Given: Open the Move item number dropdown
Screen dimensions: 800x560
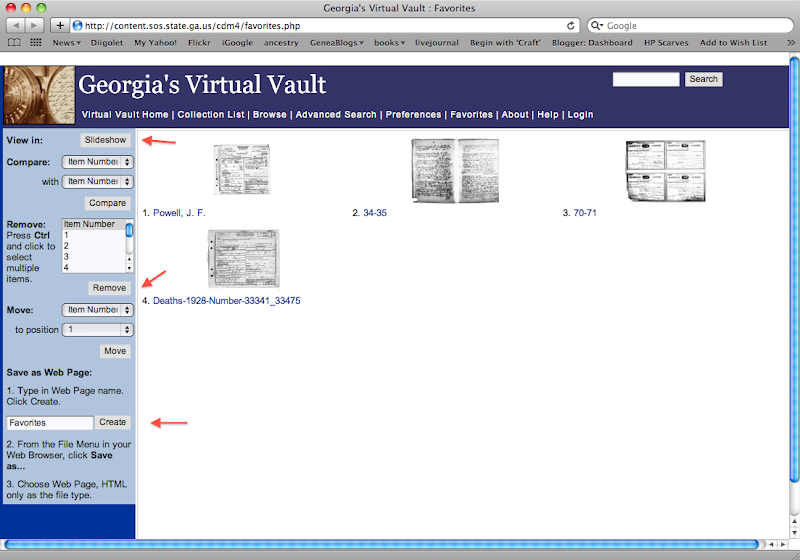Looking at the screenshot, I should [x=97, y=310].
